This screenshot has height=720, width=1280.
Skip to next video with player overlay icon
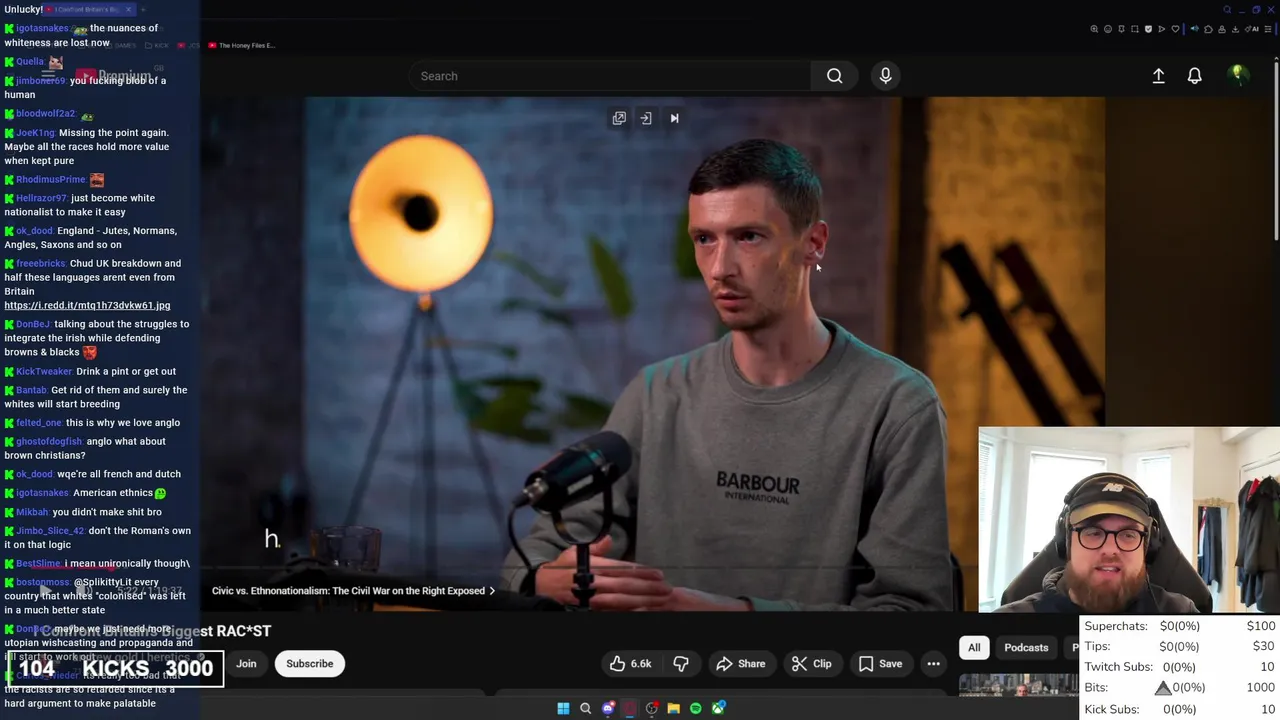click(x=674, y=118)
